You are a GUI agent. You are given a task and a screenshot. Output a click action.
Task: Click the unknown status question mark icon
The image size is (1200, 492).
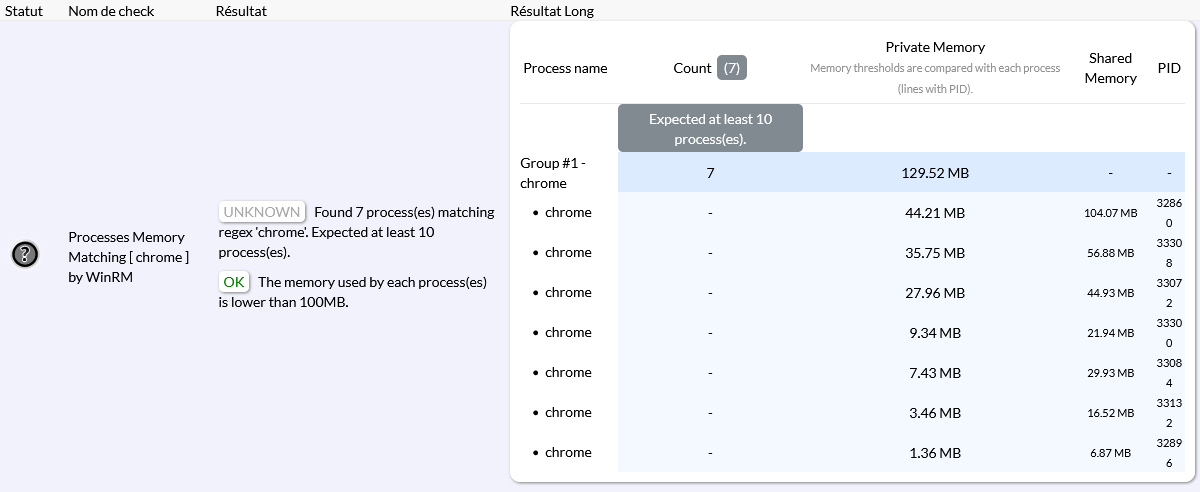point(25,255)
